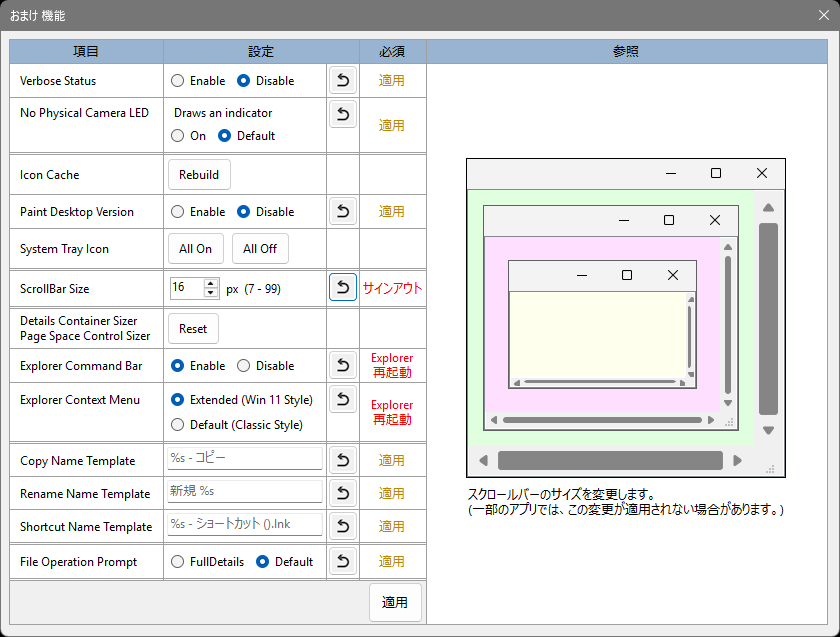Image resolution: width=840 pixels, height=637 pixels.
Task: Close the おまけ 機能 dialog window
Action: [824, 15]
